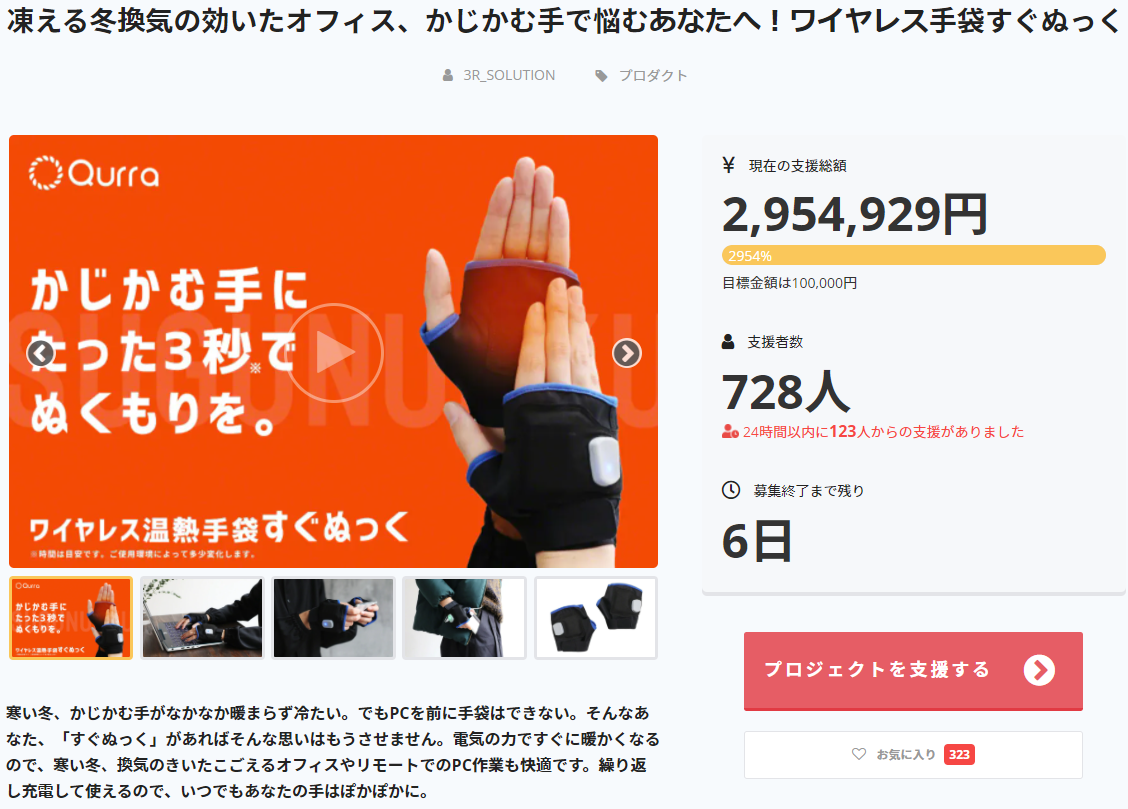
Task: Select the green jacket thumbnail
Action: pyautogui.click(x=464, y=618)
